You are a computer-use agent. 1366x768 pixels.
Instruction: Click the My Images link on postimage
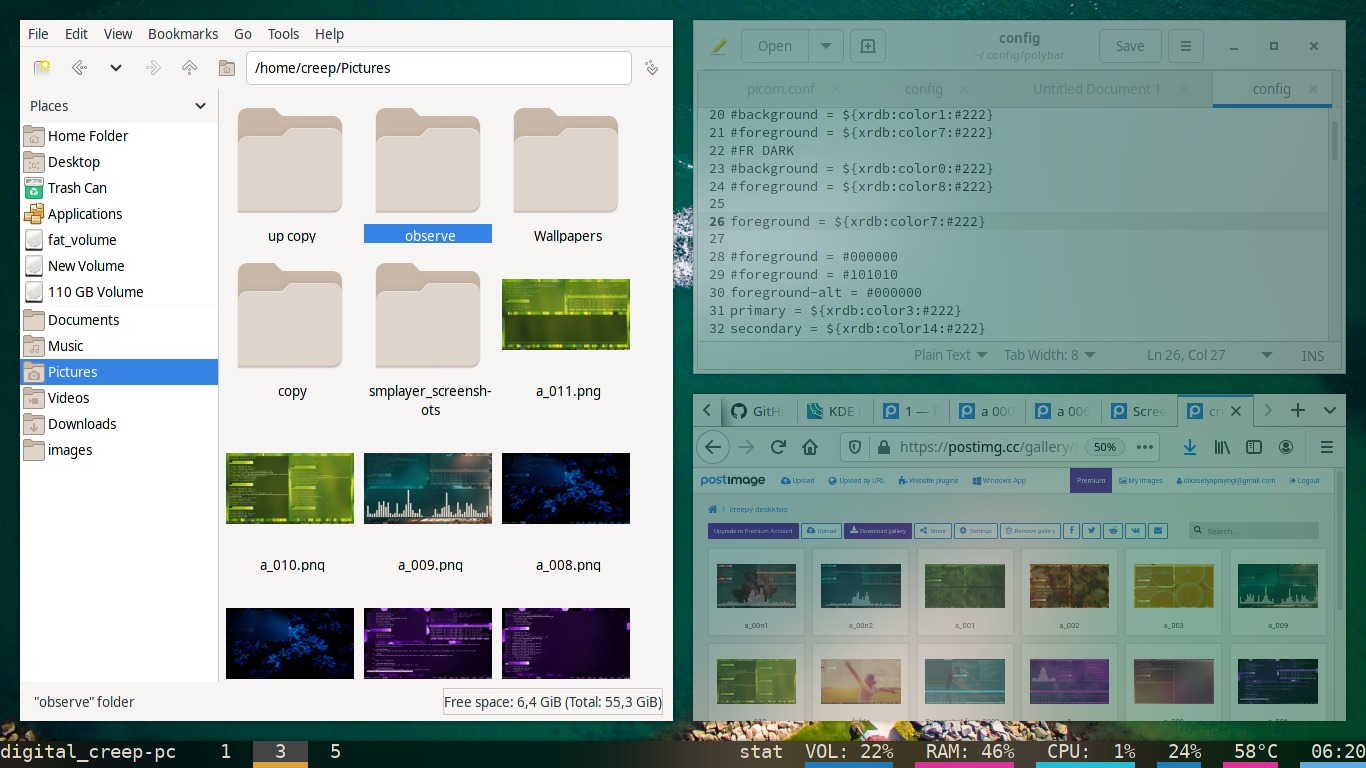point(1140,480)
